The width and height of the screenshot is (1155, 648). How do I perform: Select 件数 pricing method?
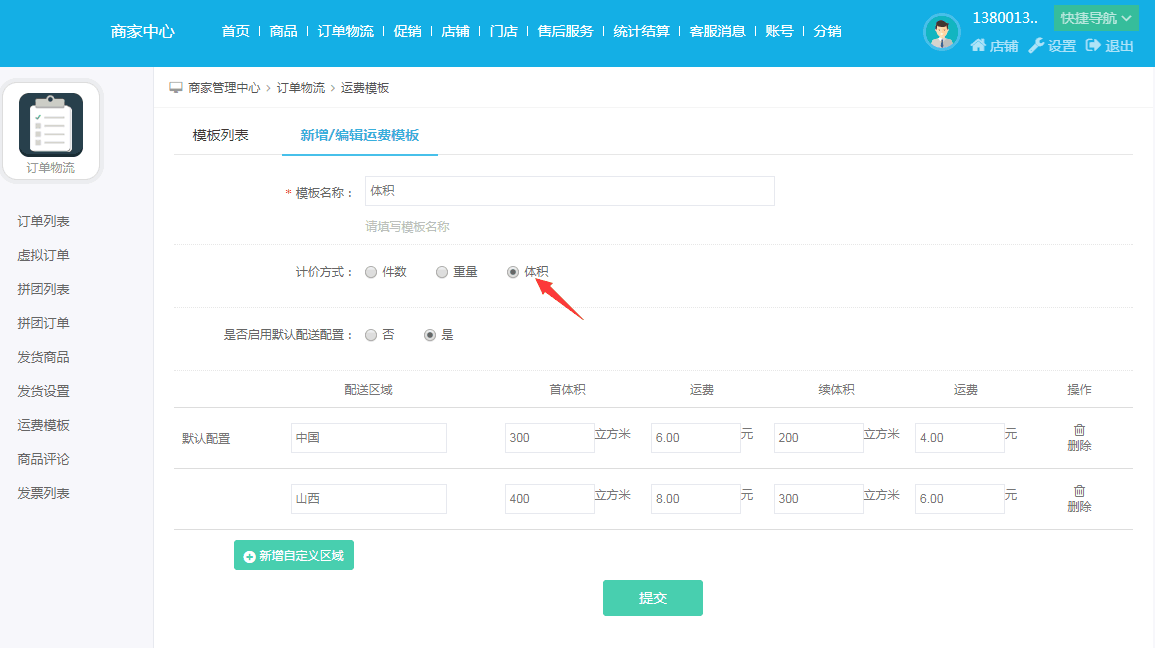[x=371, y=272]
